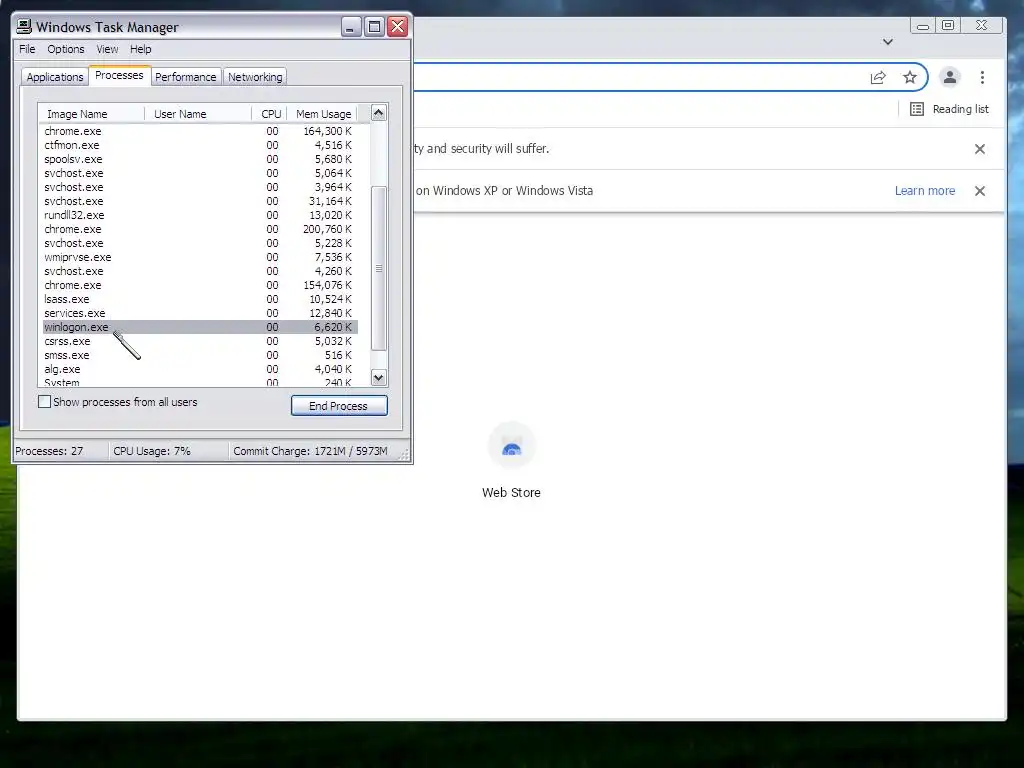Select chrome.exe using 154,076 K

point(199,285)
